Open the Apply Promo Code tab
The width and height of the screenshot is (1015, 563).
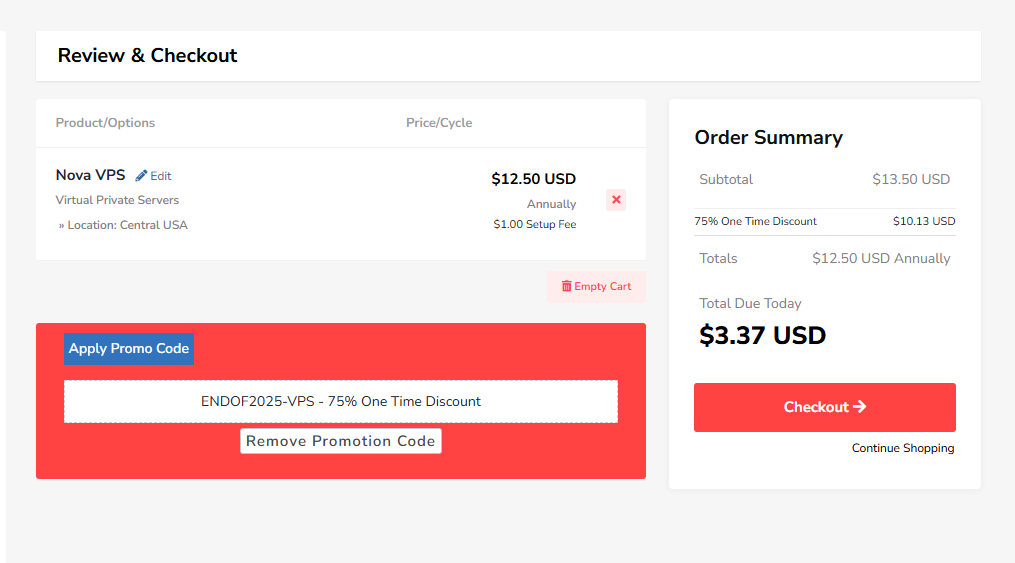click(129, 349)
